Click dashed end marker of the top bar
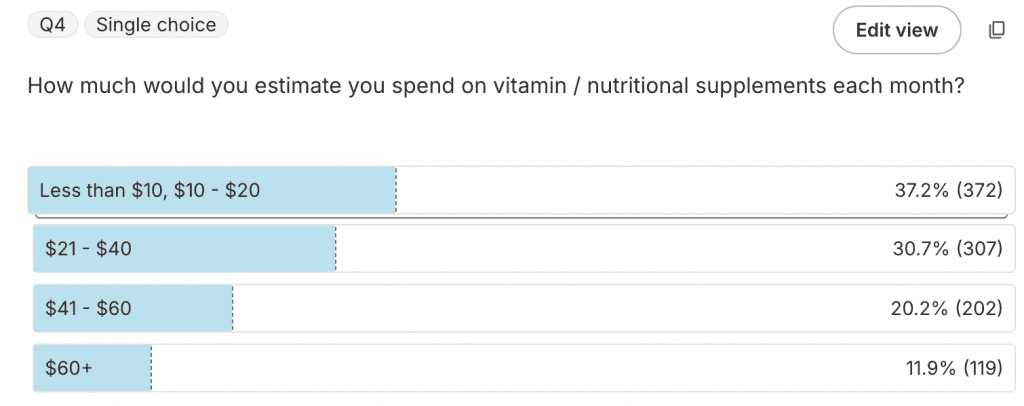This screenshot has height=406, width=1024. tap(396, 190)
